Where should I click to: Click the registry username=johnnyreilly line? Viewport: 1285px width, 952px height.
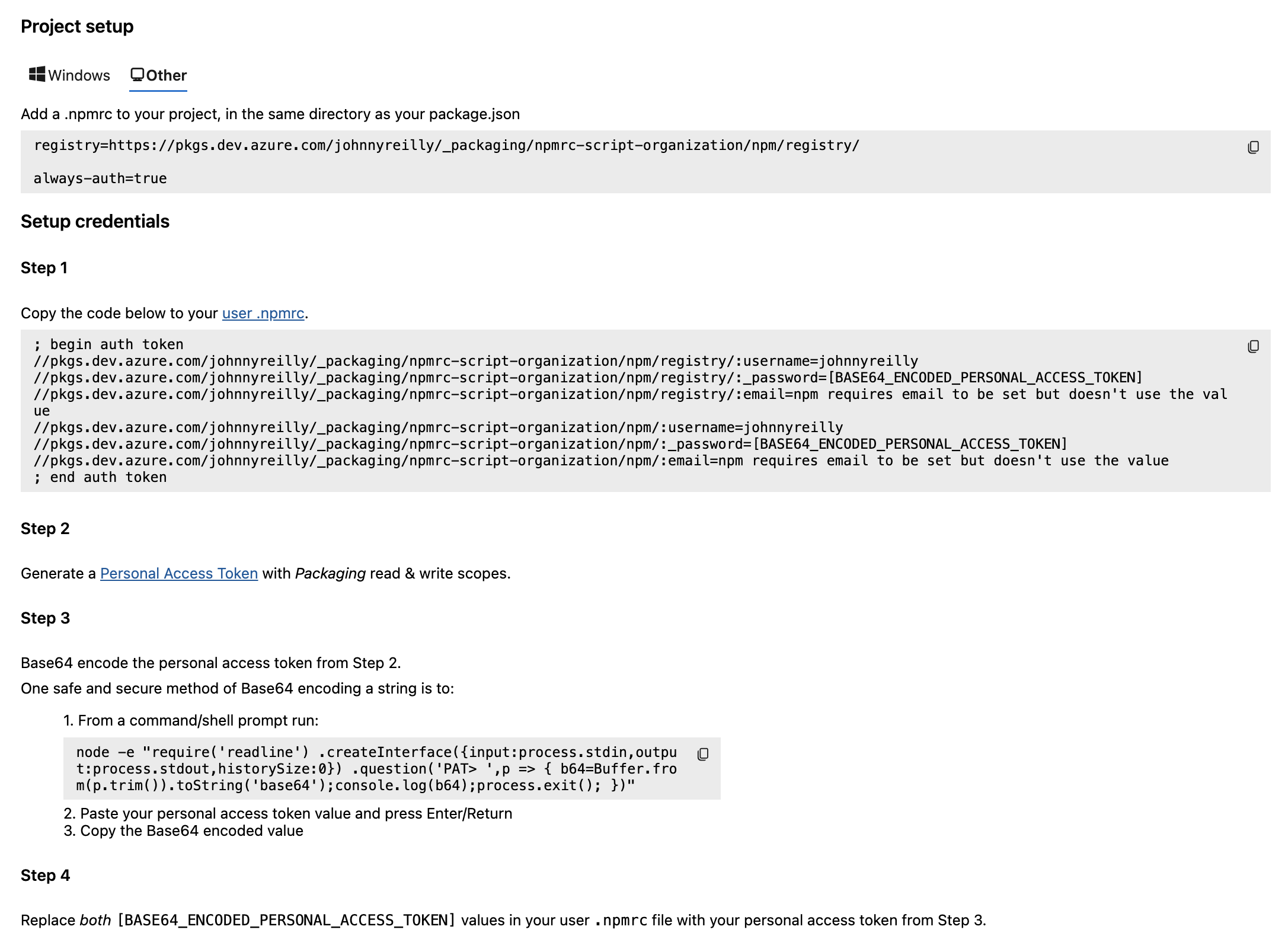pos(475,361)
